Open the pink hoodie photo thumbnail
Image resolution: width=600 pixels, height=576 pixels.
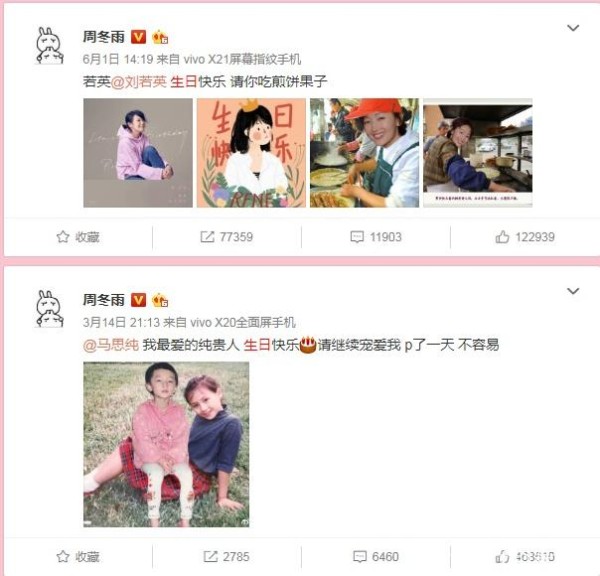coord(138,153)
